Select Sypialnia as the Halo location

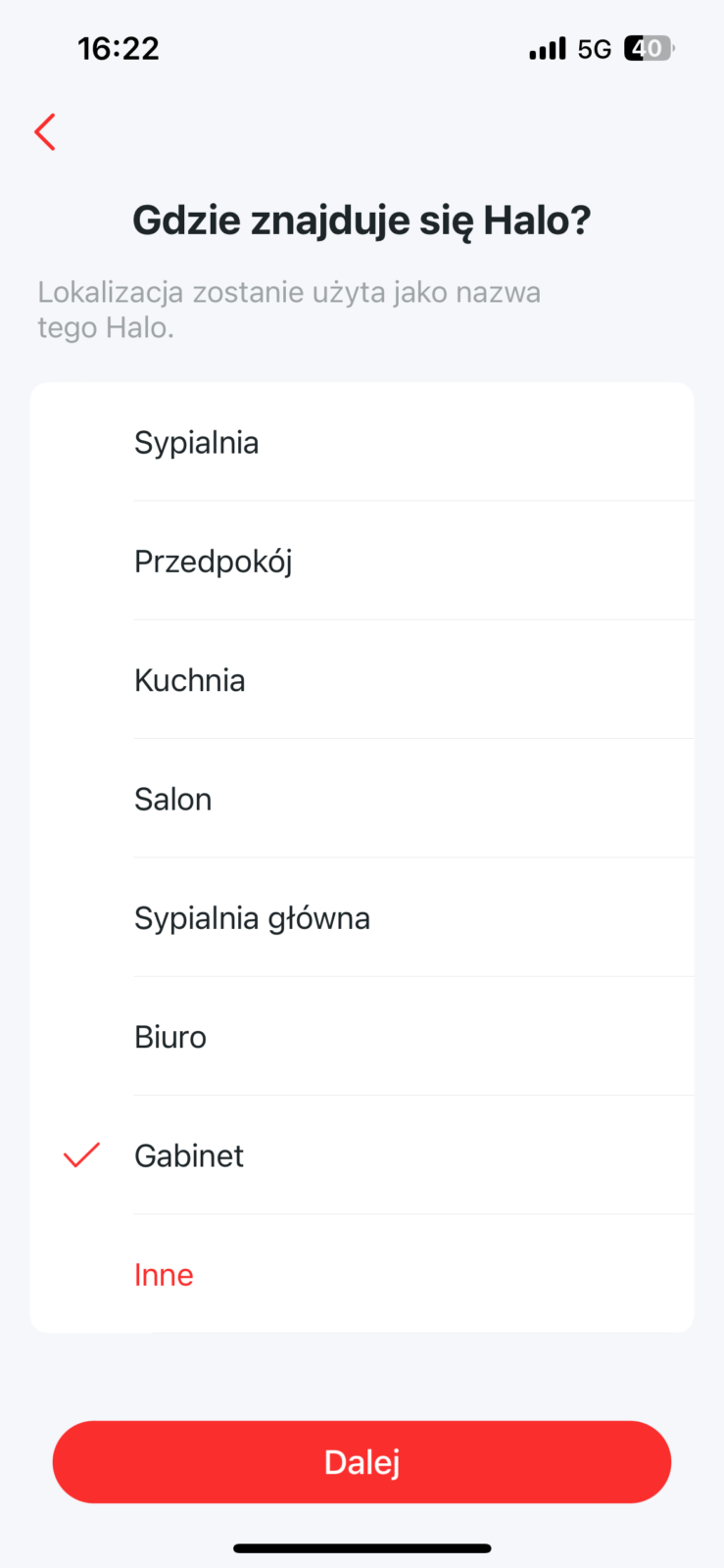pyautogui.click(x=197, y=443)
